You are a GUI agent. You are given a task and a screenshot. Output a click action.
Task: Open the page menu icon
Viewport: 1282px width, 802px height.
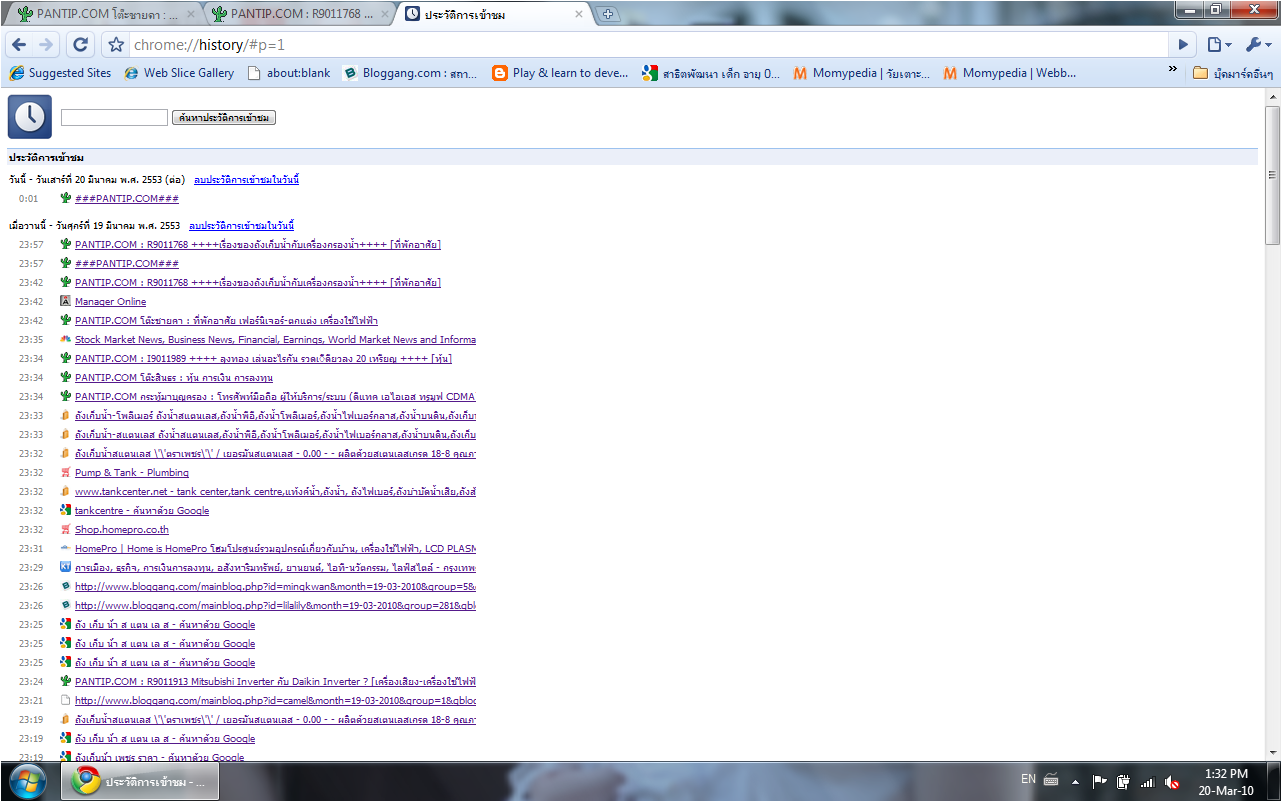[x=1218, y=45]
